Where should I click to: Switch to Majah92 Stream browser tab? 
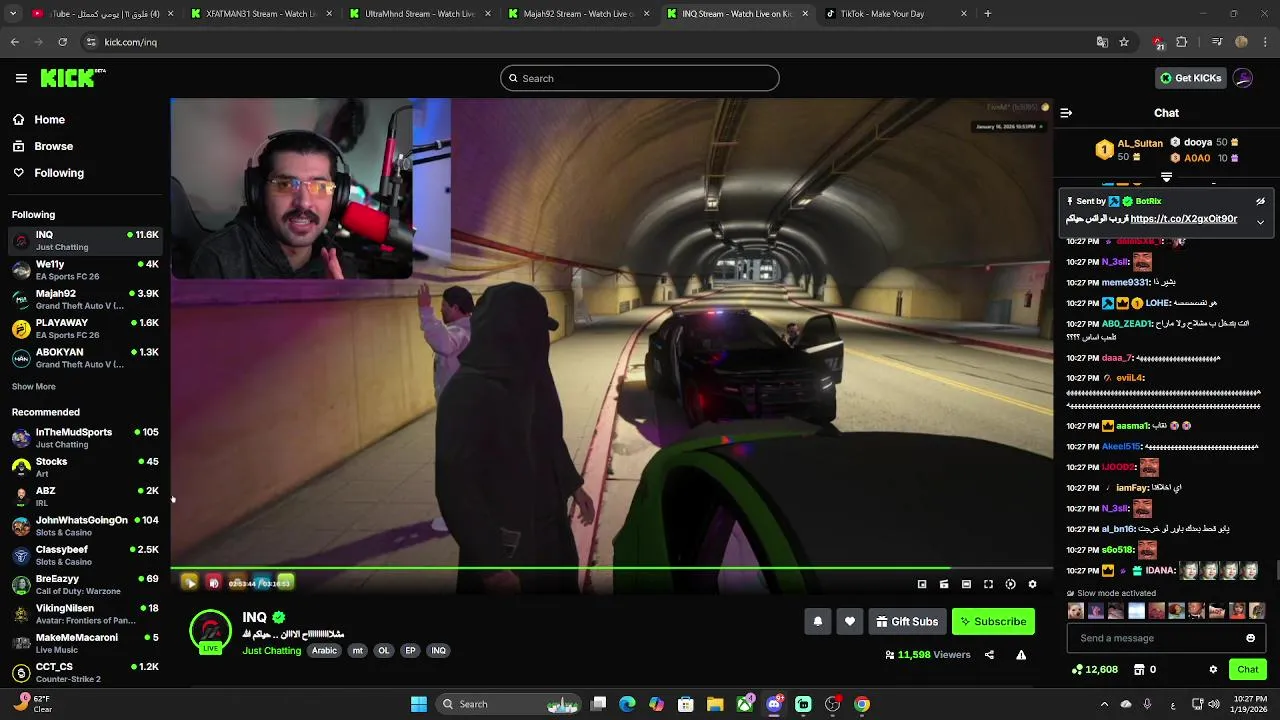[578, 14]
